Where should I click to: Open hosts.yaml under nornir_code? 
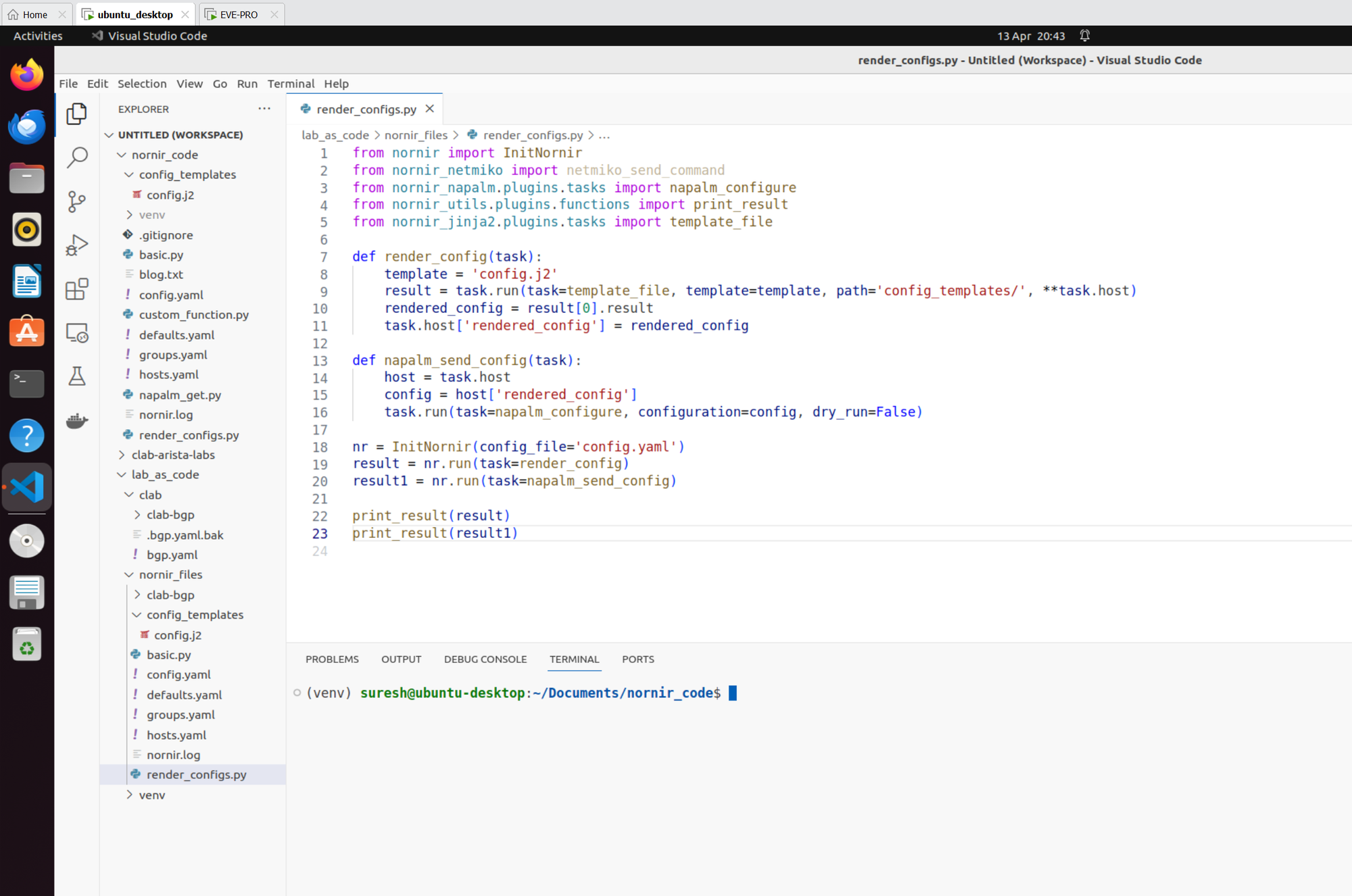pos(169,374)
